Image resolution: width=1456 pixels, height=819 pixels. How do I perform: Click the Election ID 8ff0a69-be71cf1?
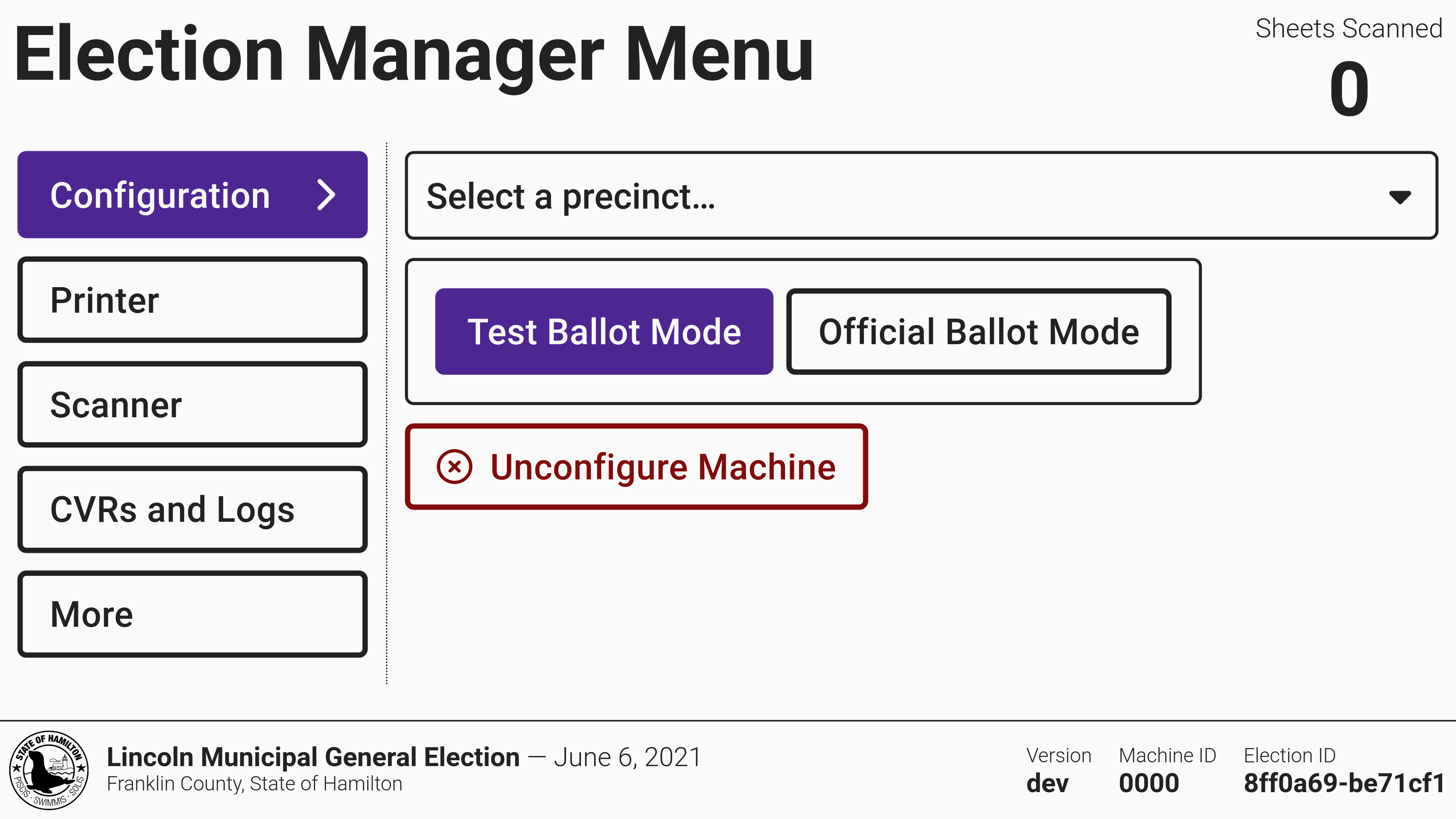[x=1344, y=783]
